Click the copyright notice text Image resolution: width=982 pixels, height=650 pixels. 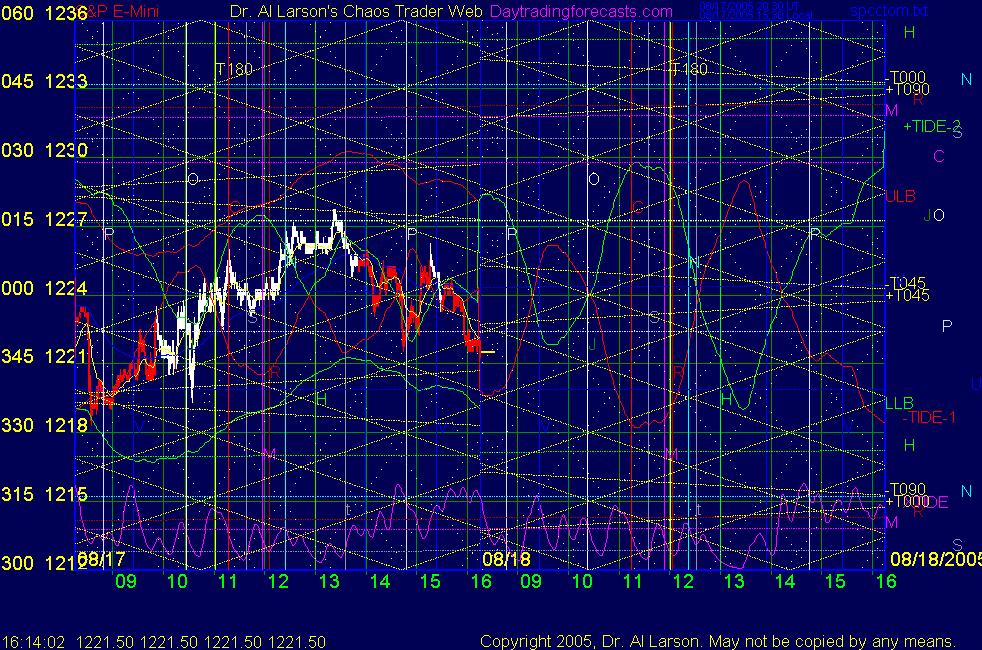coord(718,641)
